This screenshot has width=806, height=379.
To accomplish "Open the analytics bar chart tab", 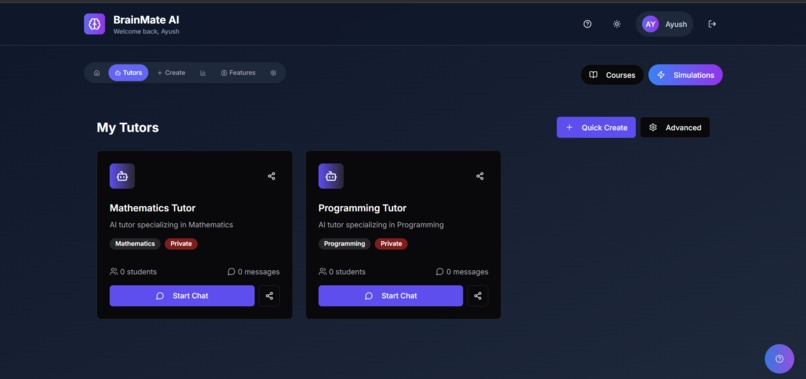I will click(203, 73).
